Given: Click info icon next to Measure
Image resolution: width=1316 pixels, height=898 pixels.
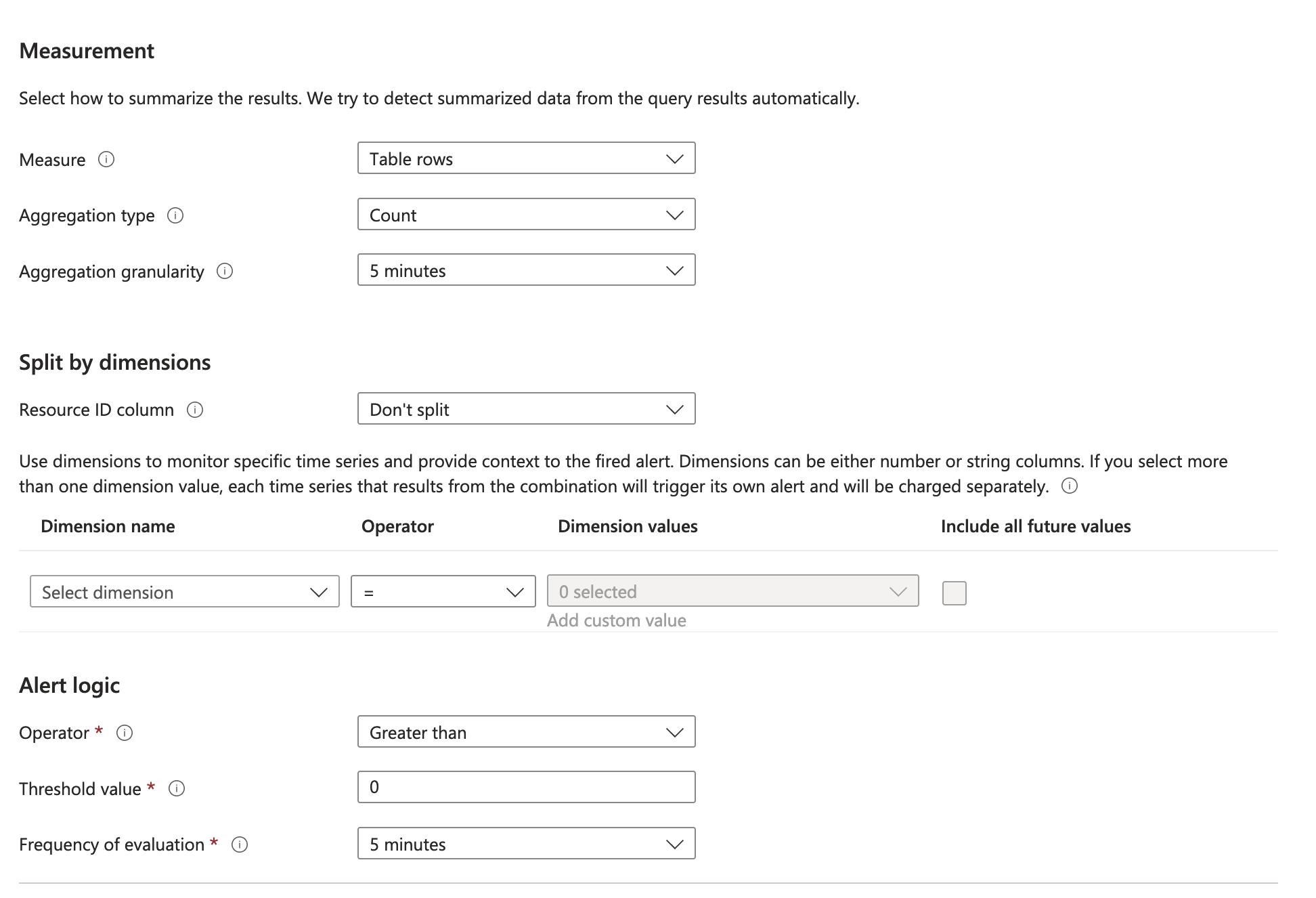Looking at the screenshot, I should pyautogui.click(x=106, y=159).
